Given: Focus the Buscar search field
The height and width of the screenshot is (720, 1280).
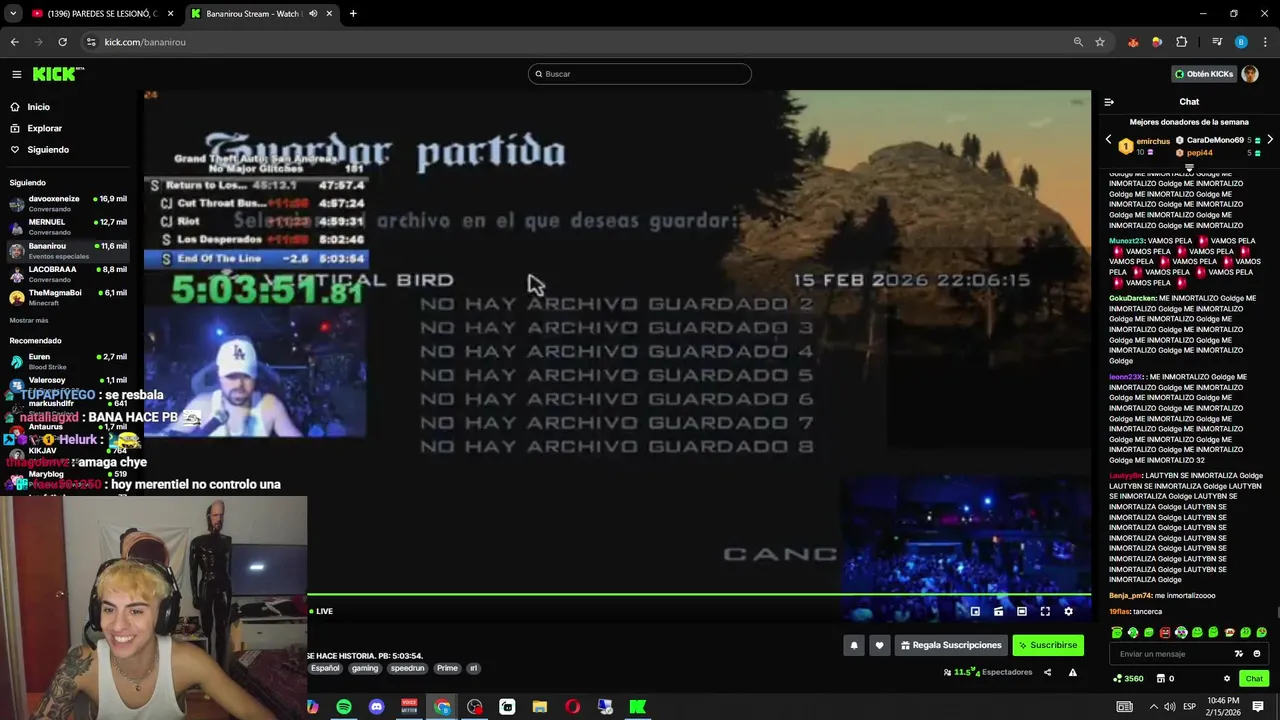Looking at the screenshot, I should [639, 74].
